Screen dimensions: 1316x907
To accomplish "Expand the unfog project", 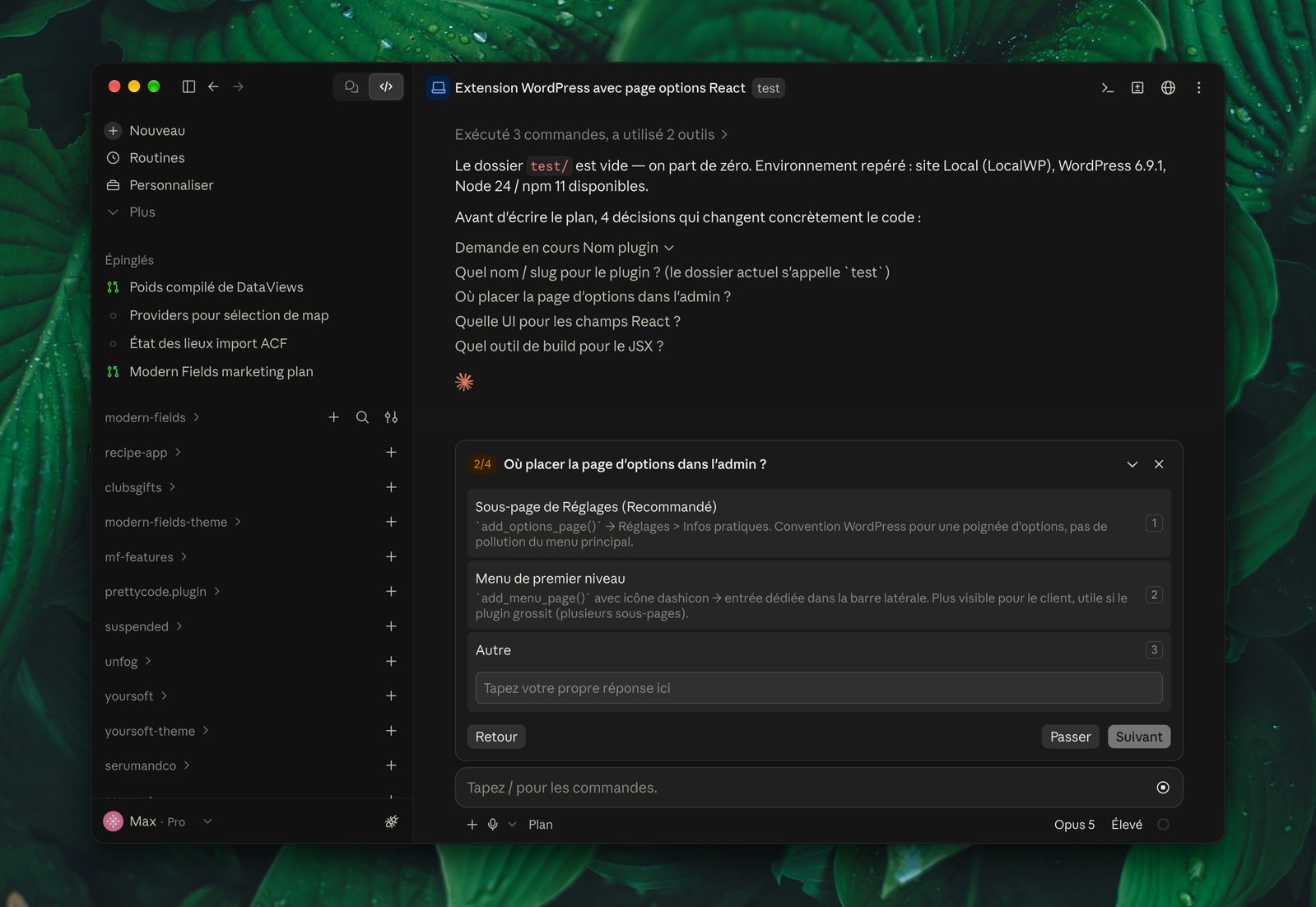I will (x=128, y=662).
